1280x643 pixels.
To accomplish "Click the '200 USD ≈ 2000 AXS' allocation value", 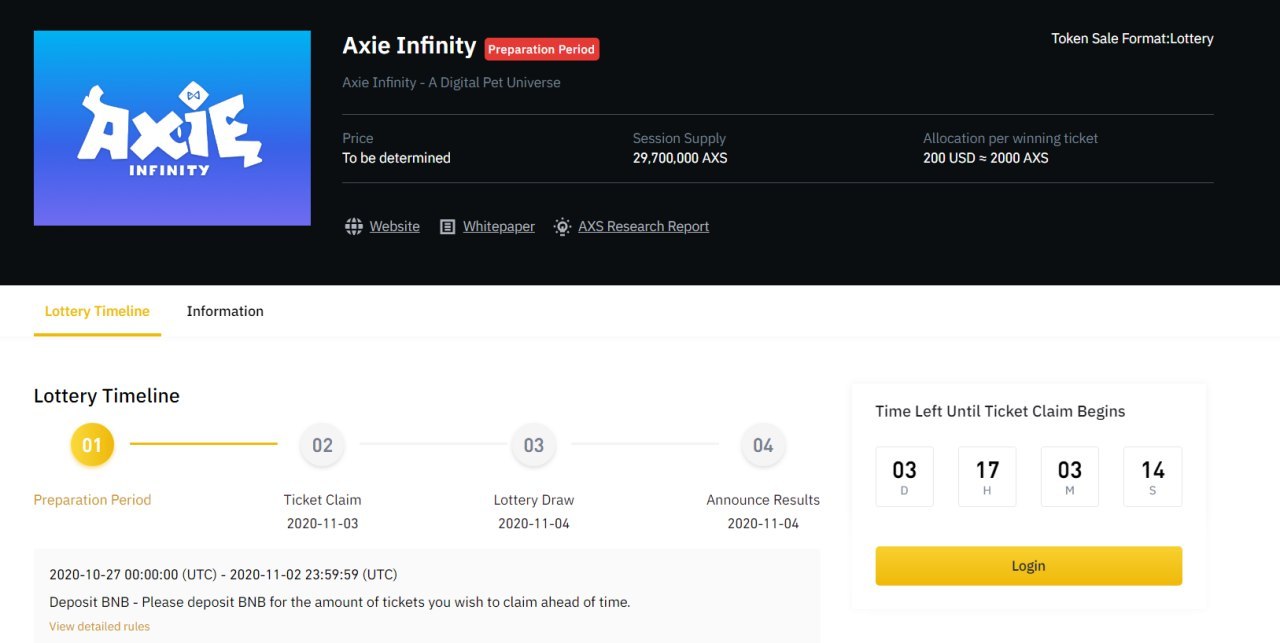I will click(986, 158).
